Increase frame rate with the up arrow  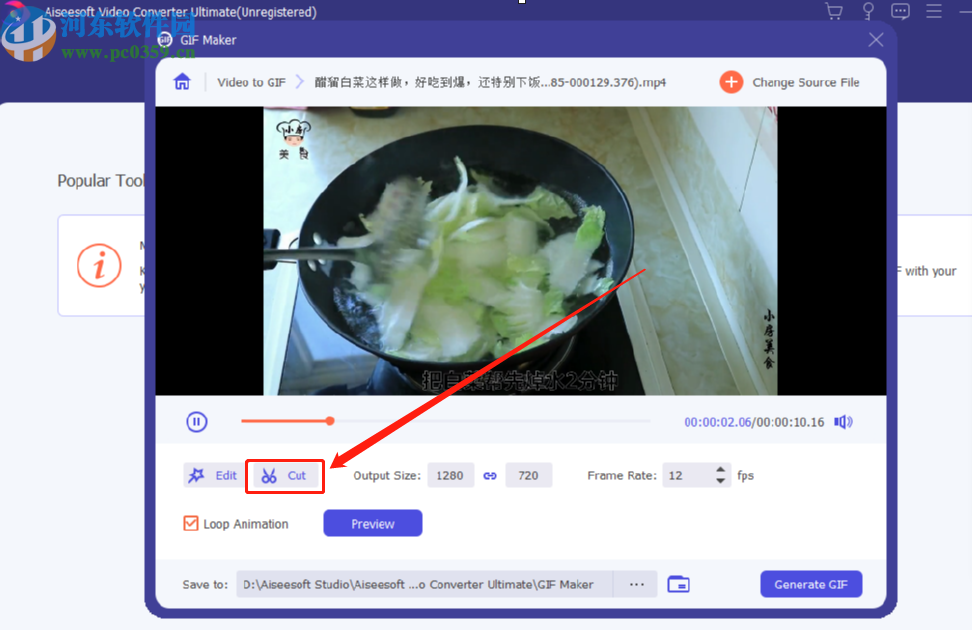[720, 469]
